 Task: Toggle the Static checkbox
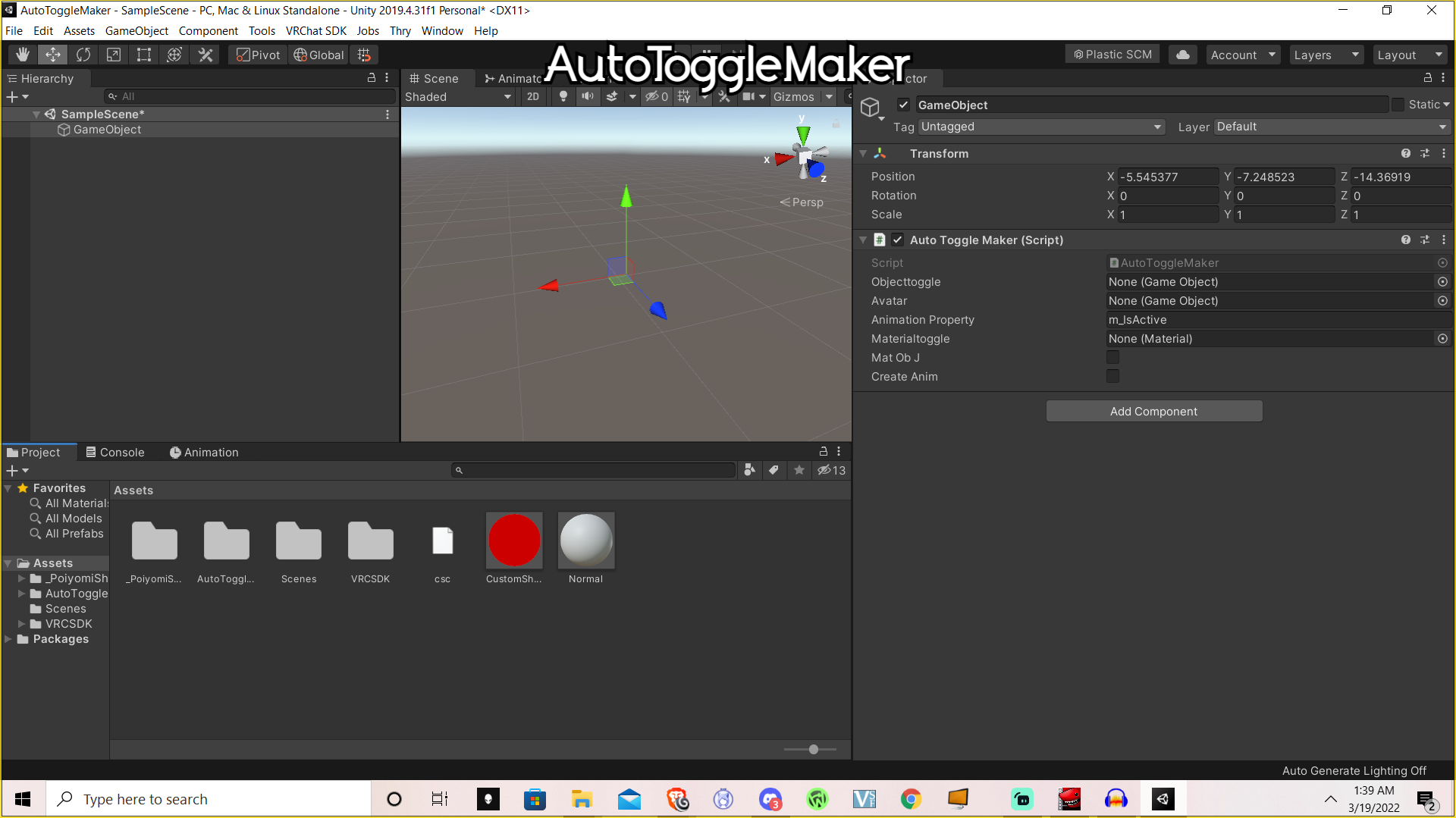point(1398,105)
